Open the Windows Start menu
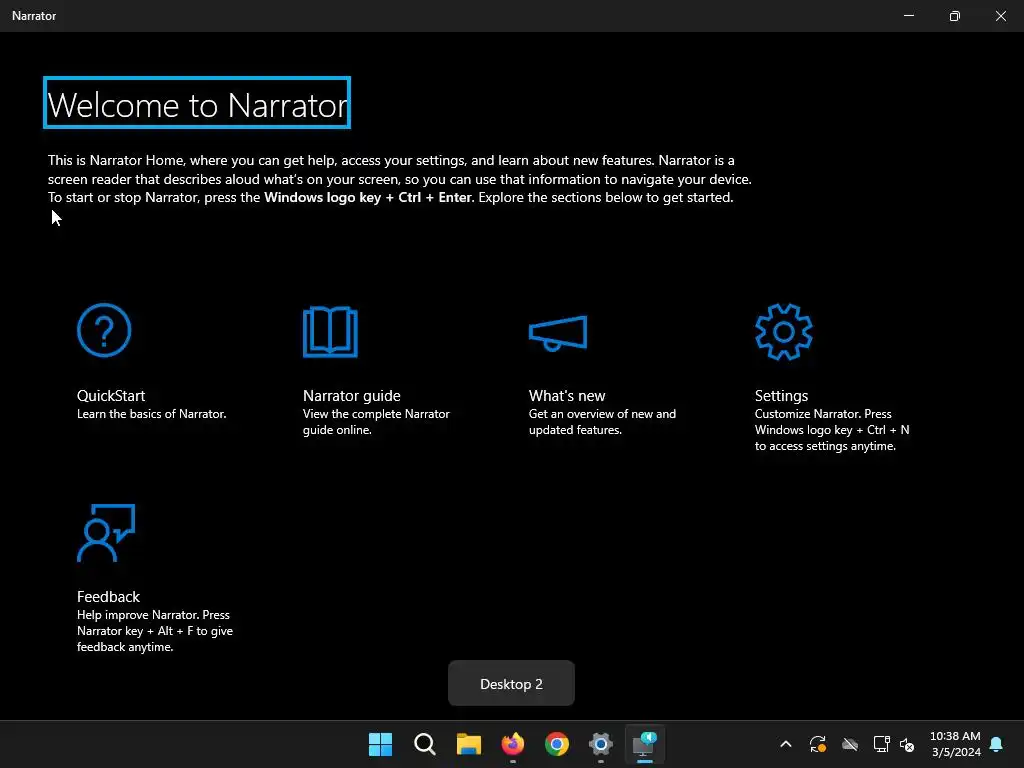1024x768 pixels. click(380, 744)
